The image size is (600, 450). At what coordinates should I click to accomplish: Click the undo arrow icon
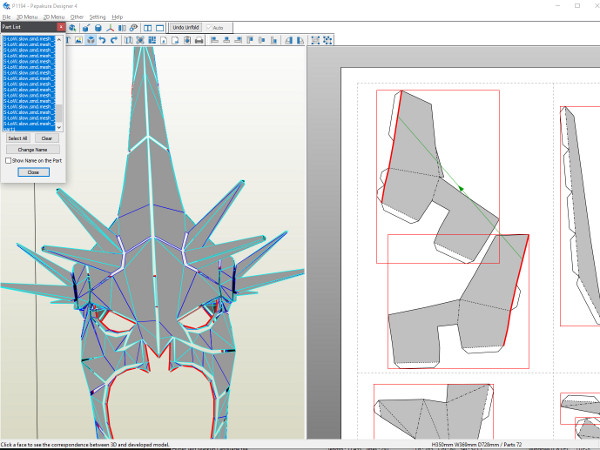point(102,40)
